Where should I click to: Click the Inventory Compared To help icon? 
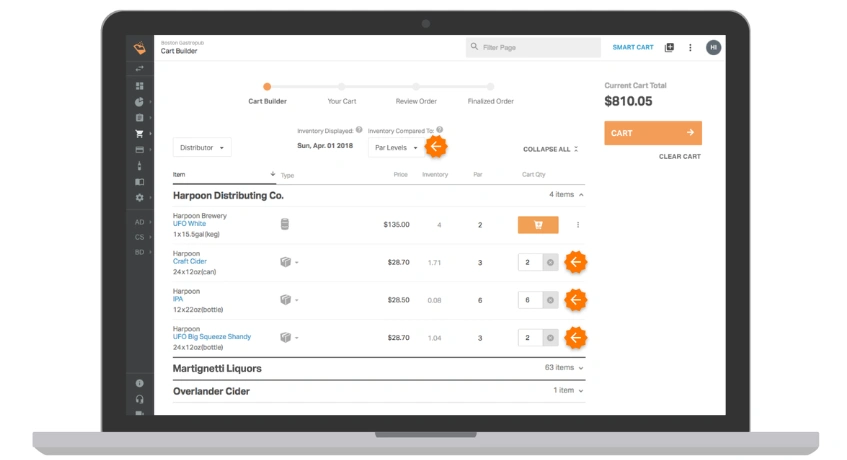(x=440, y=130)
